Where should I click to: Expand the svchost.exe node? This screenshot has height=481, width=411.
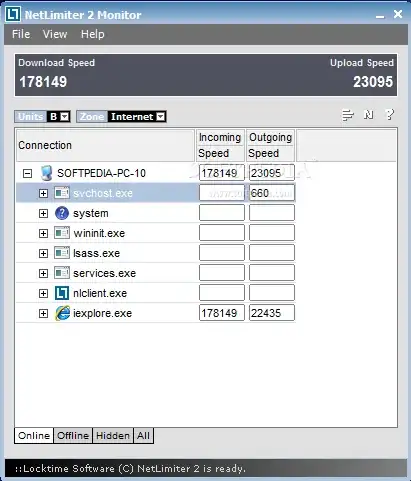click(x=43, y=193)
